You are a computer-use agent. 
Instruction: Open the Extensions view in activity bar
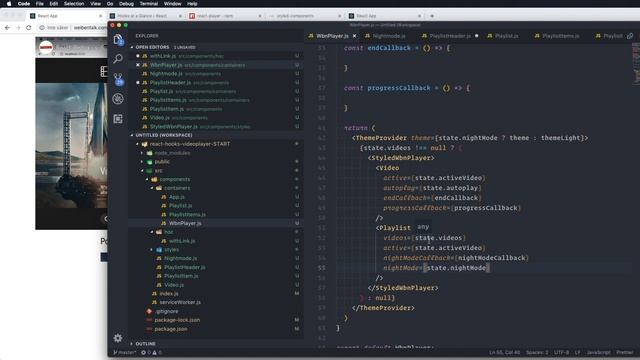click(x=118, y=119)
